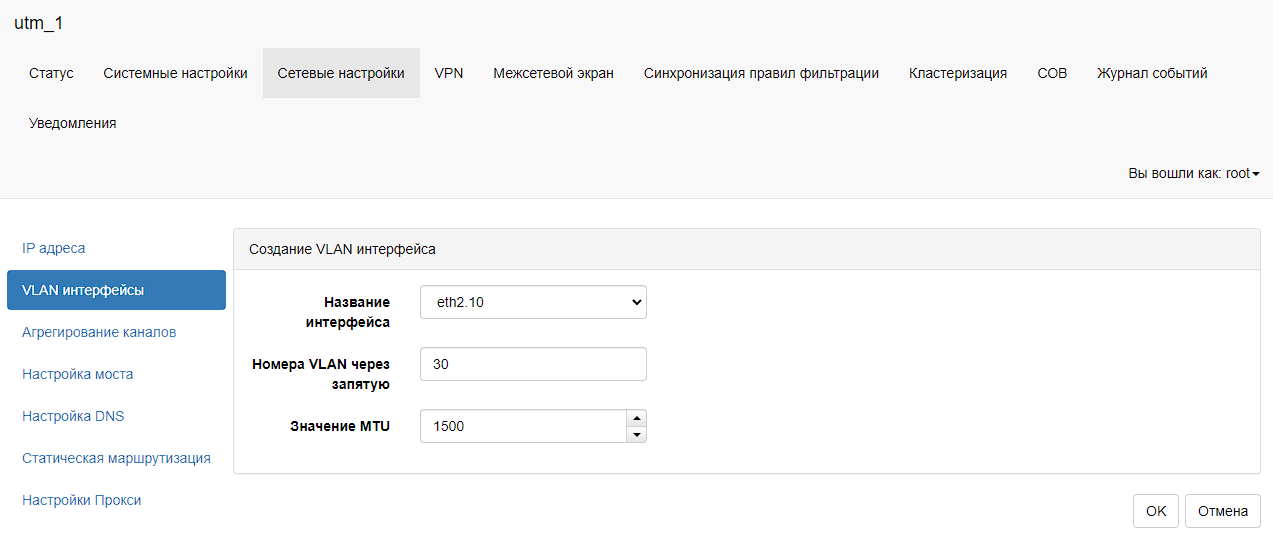1273x536 pixels.
Task: Switch to Системные настройки tab
Action: (175, 73)
